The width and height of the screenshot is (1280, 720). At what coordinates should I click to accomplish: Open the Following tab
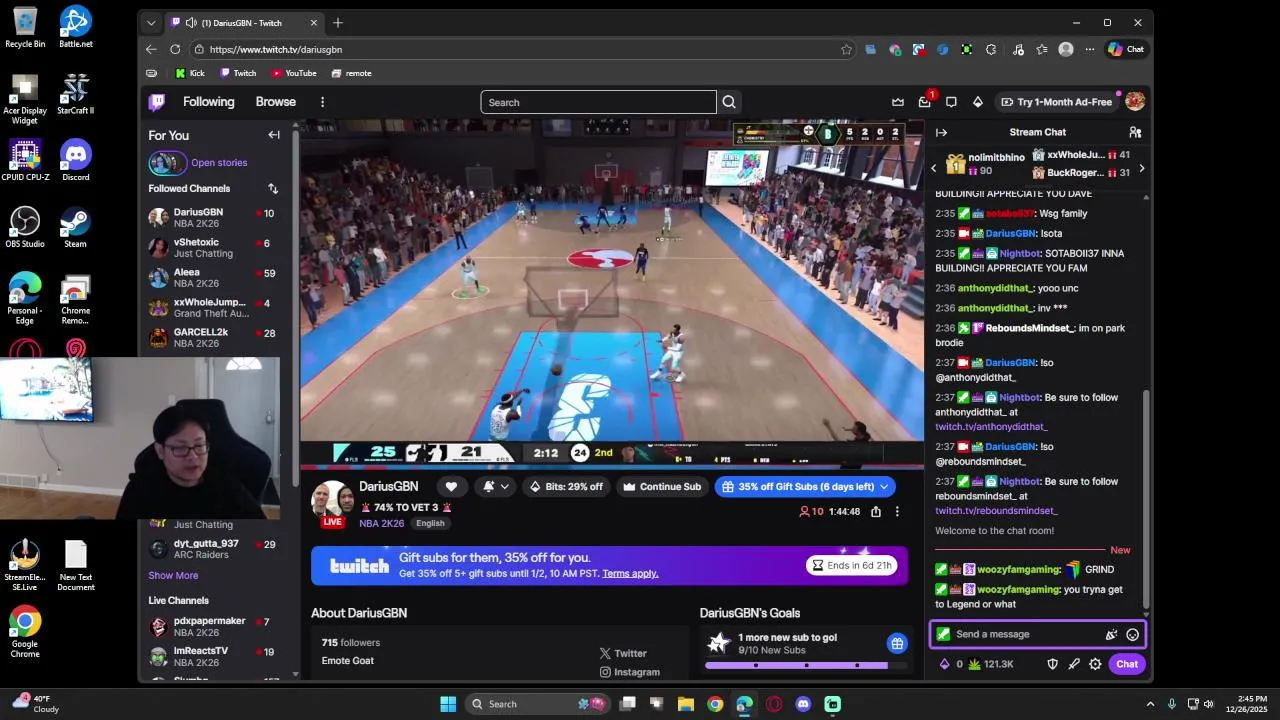click(x=208, y=102)
